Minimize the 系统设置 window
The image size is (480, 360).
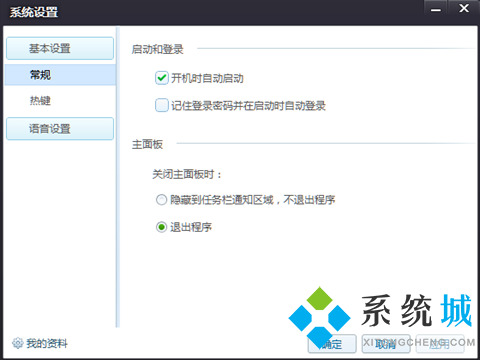coord(435,9)
